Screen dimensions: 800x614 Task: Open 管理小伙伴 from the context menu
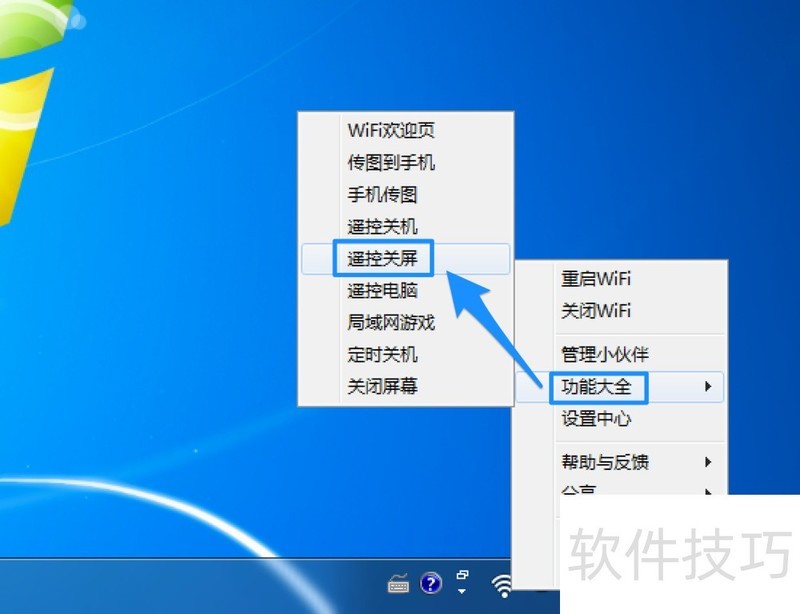pyautogui.click(x=620, y=354)
